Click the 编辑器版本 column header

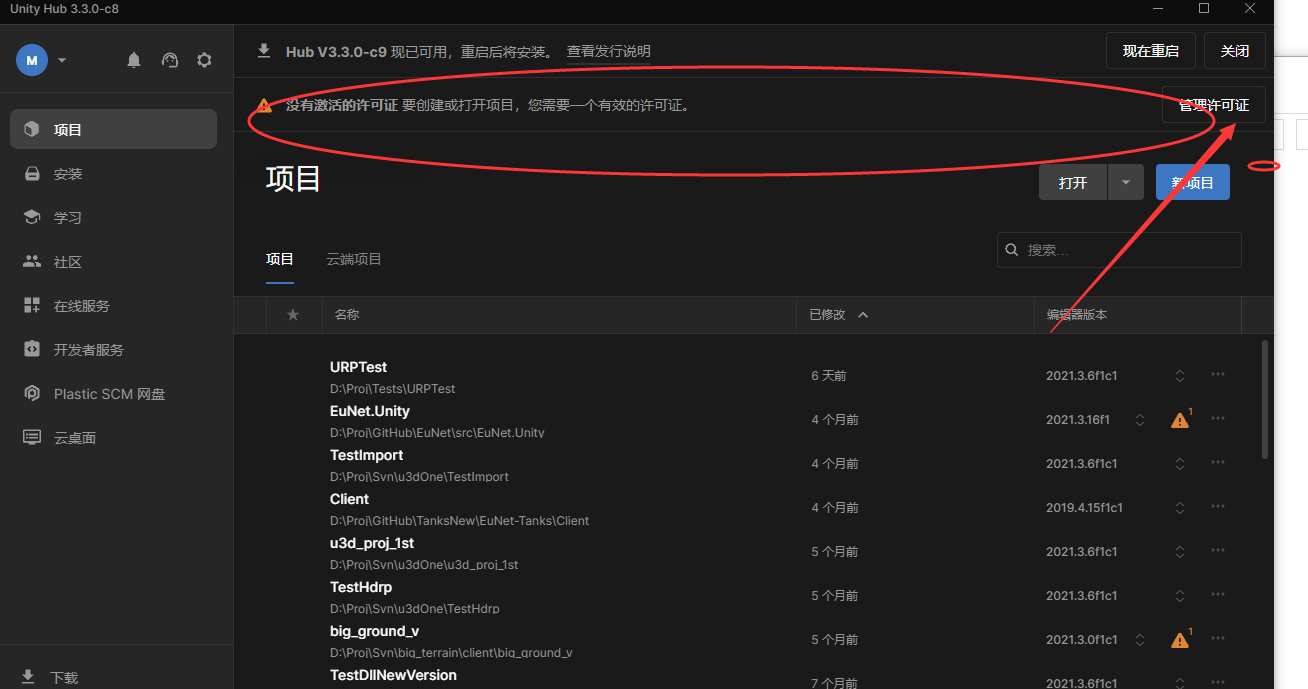tap(1077, 314)
